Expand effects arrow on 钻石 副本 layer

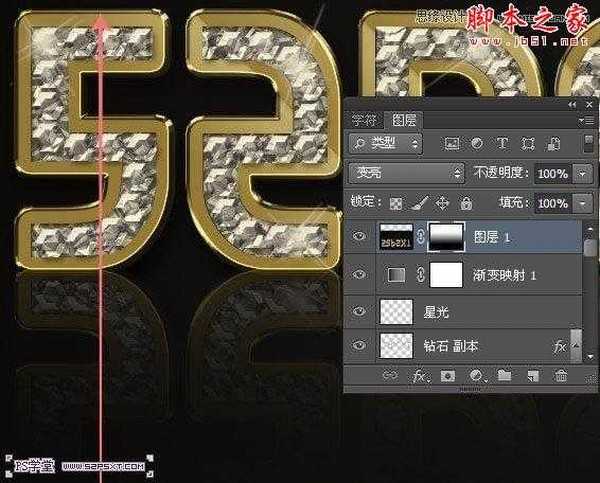576,346
